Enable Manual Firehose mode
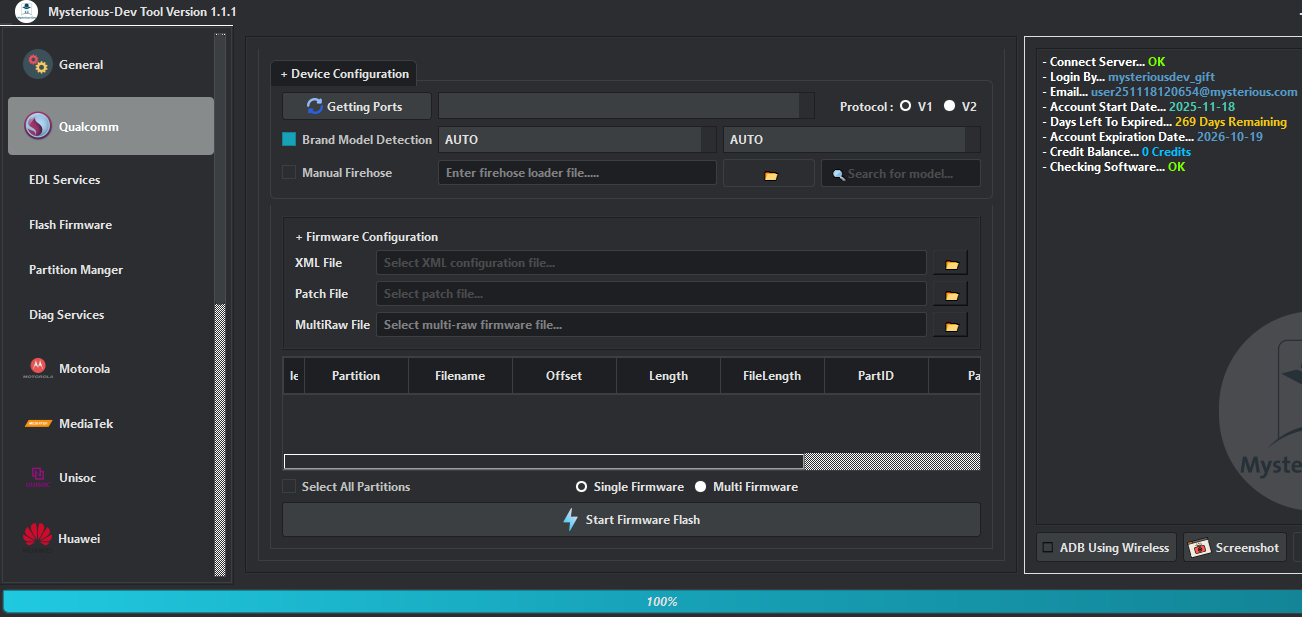This screenshot has width=1302, height=617. (x=290, y=172)
